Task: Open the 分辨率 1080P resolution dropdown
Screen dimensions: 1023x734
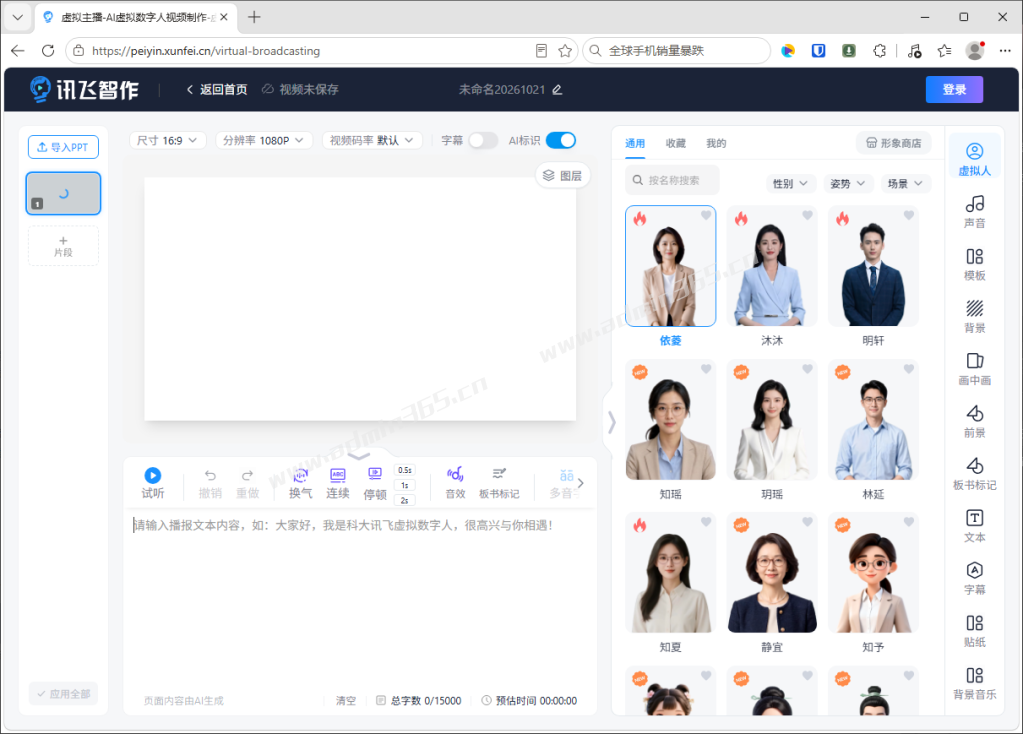Action: [264, 140]
